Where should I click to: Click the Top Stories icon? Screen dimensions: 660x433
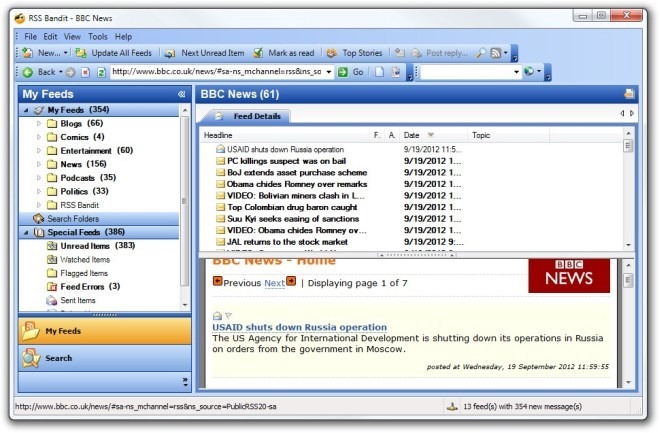pos(332,53)
